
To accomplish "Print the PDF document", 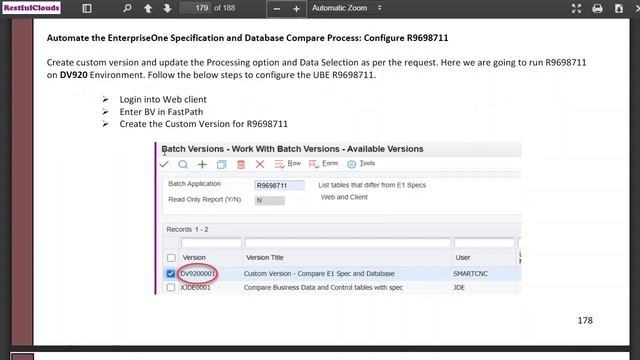I will pyautogui.click(x=598, y=8).
